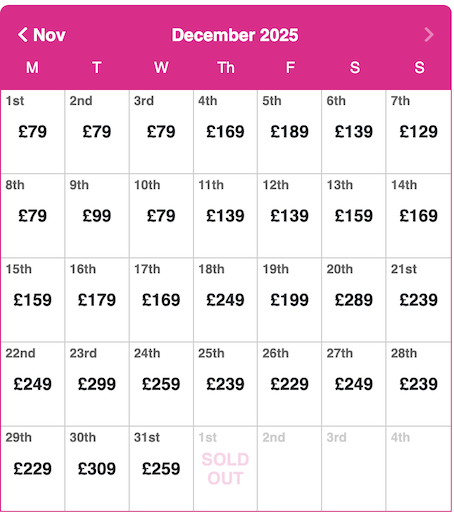This screenshot has width=454, height=520.
Task: Select December 1st priced at £79
Action: click(x=32, y=131)
